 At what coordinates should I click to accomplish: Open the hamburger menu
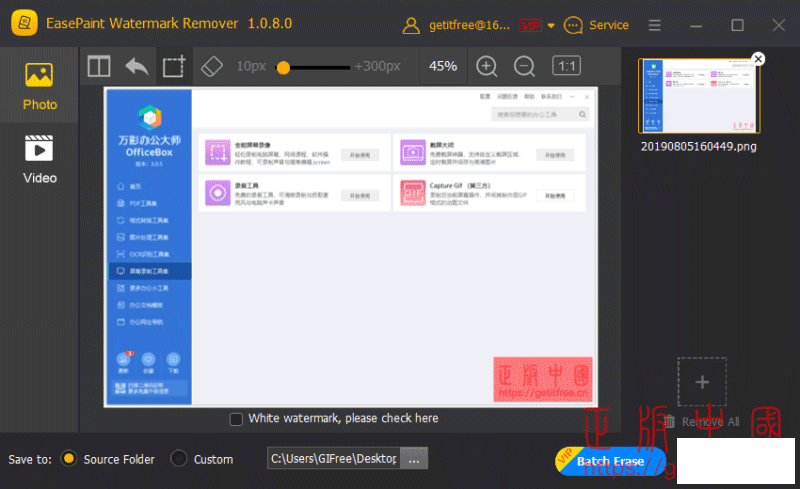point(655,25)
